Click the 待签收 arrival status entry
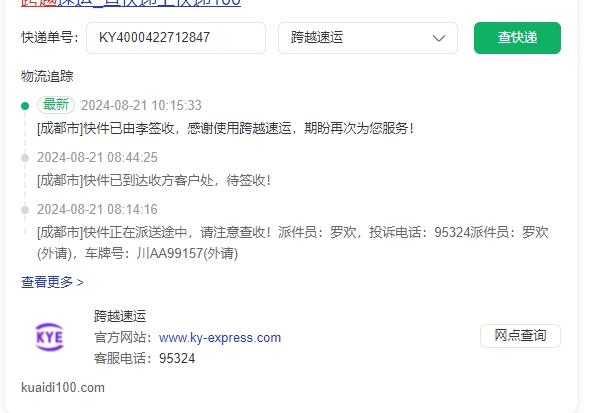 point(154,180)
